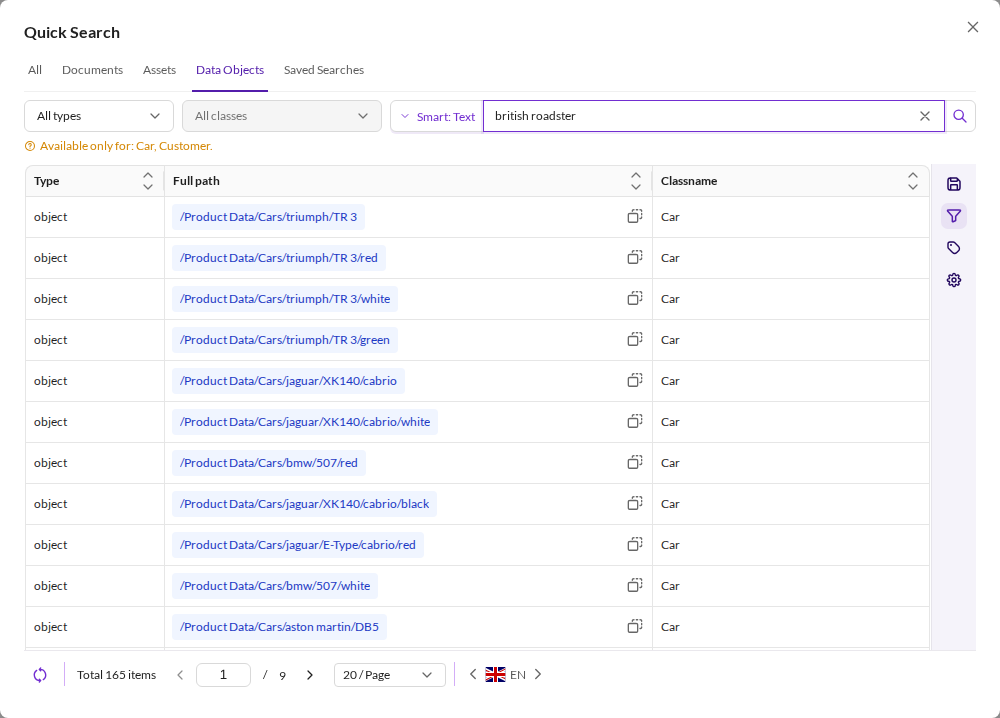Open link /Product Data/Cars/aston martin/DB5
Image resolution: width=1000 pixels, height=718 pixels.
coord(279,627)
